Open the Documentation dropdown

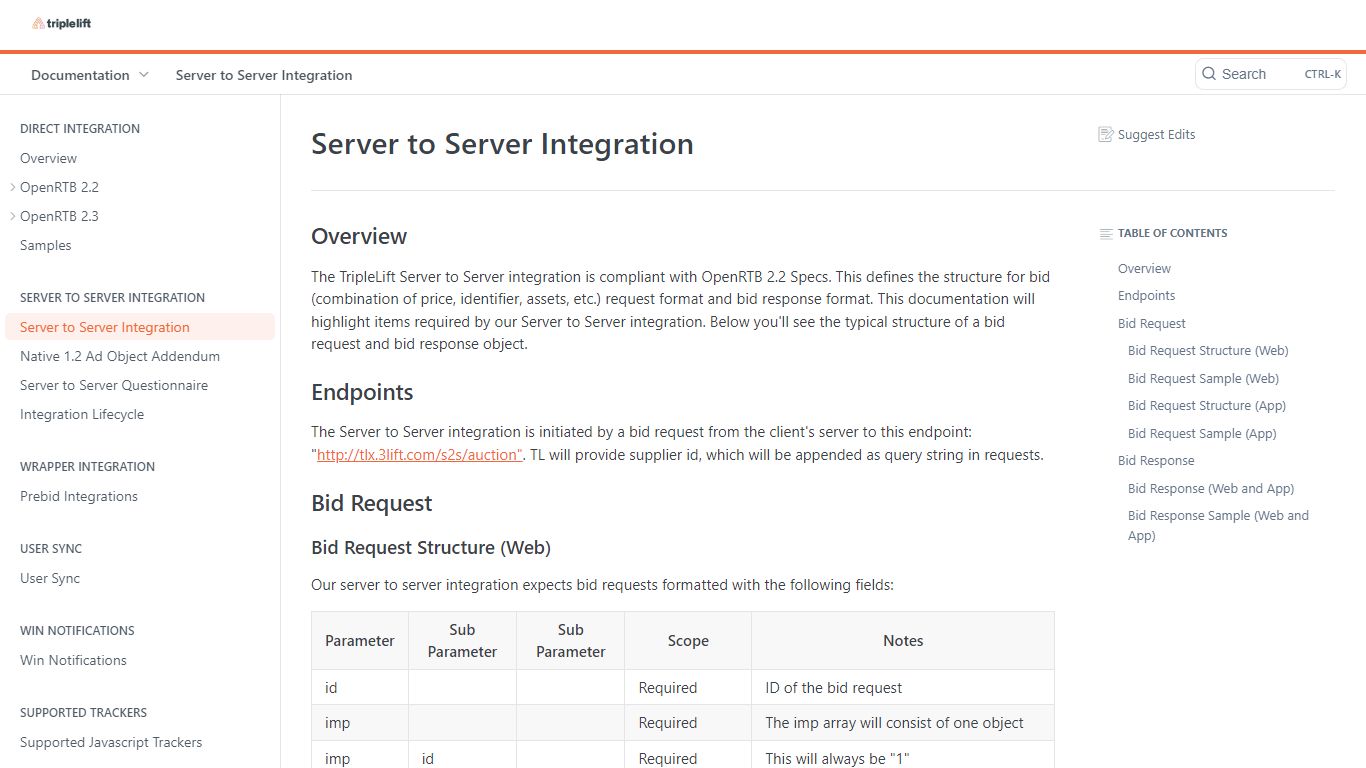click(x=90, y=75)
